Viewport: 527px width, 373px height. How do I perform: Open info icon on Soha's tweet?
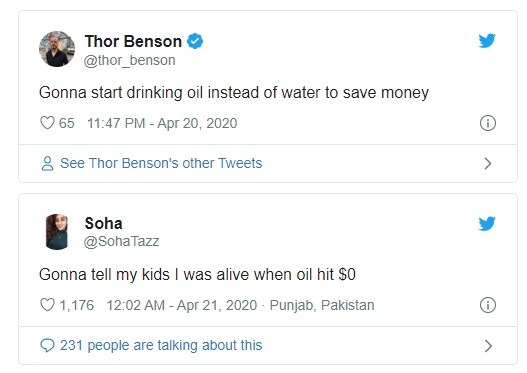[488, 305]
